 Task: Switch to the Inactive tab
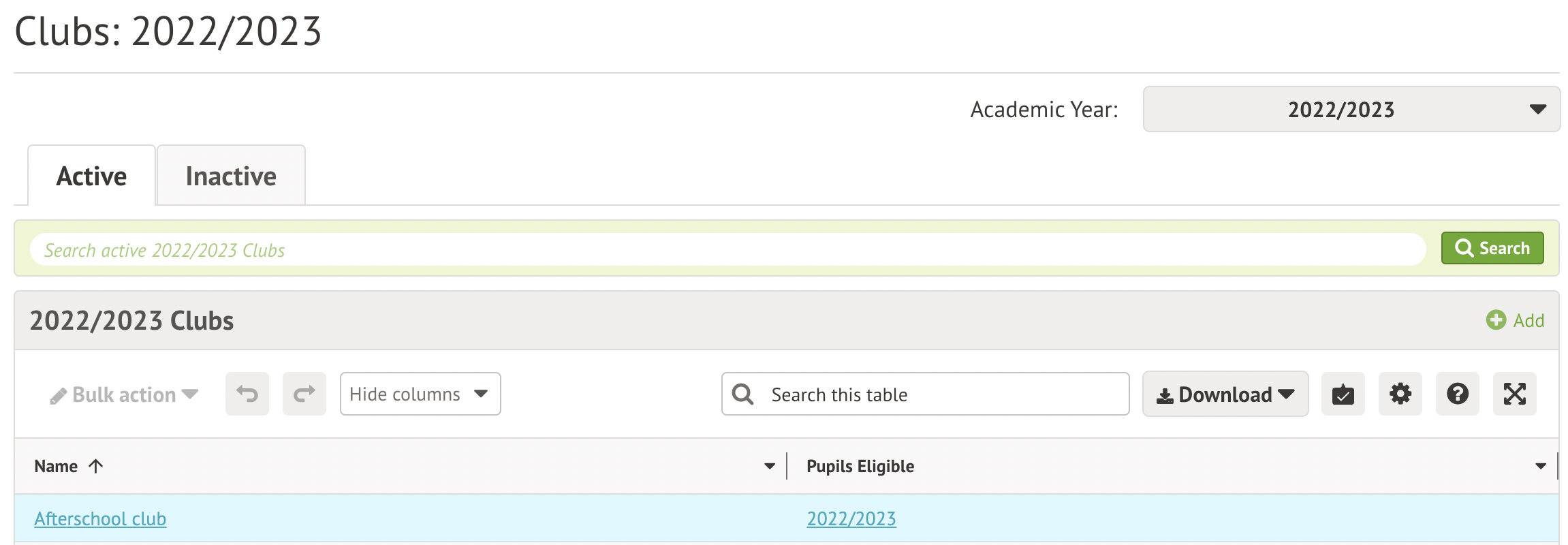point(231,176)
